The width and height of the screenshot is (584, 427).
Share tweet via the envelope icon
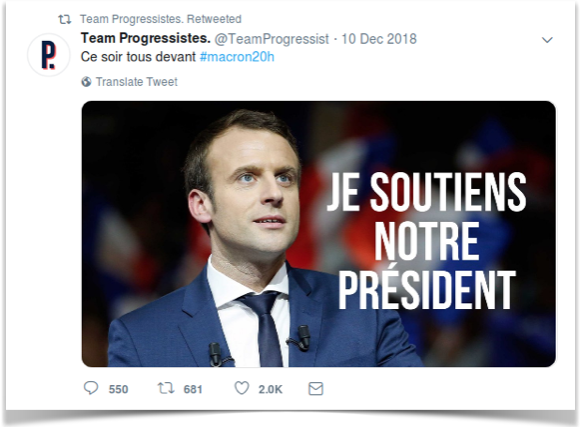(x=316, y=389)
